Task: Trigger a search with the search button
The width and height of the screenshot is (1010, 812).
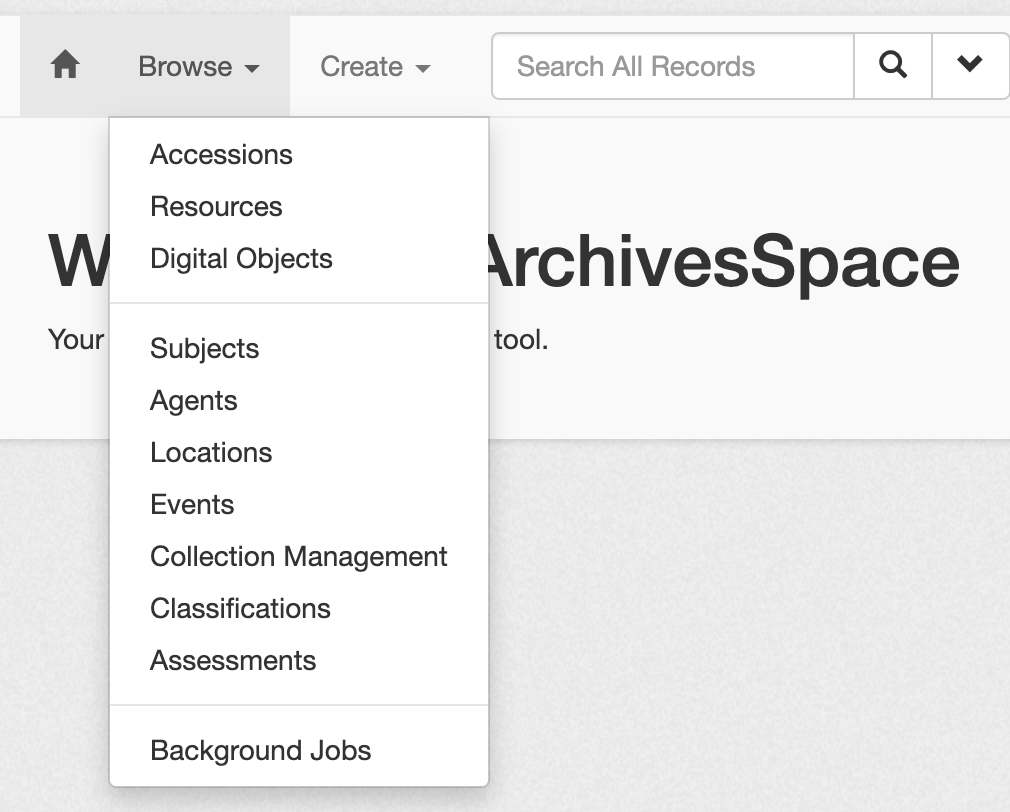Action: [891, 65]
